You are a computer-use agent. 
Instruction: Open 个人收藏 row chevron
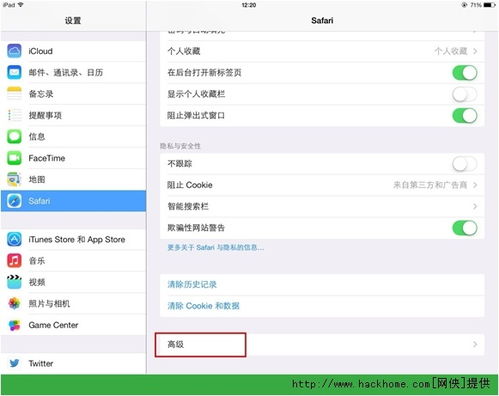475,51
